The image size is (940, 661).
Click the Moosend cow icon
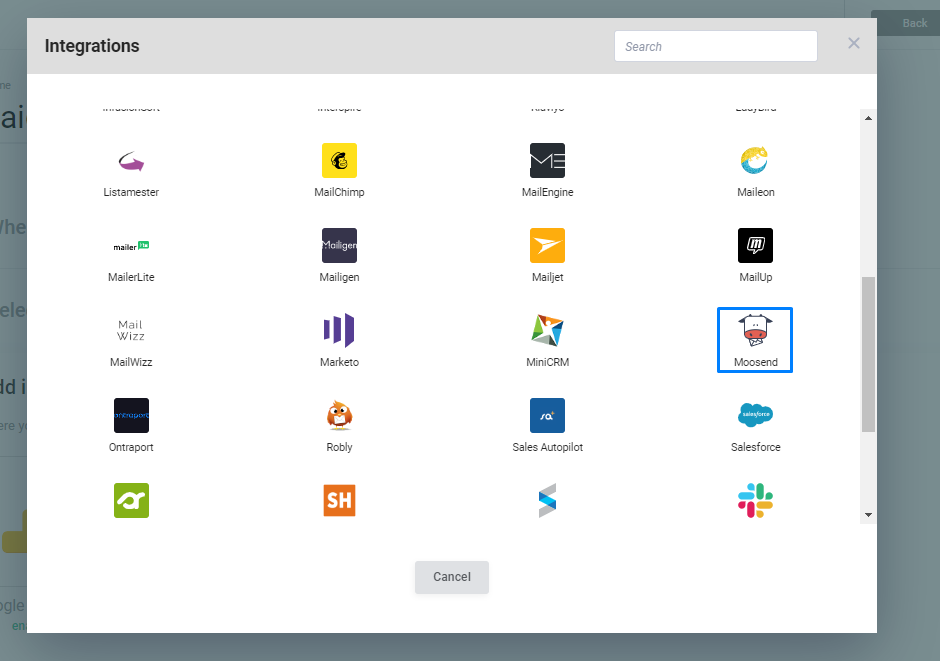coord(755,331)
